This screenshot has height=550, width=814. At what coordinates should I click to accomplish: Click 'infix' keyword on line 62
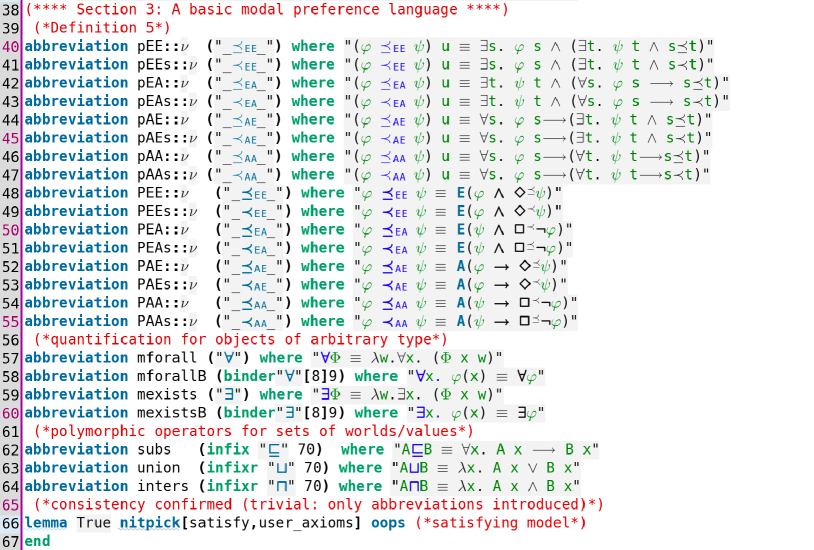pyautogui.click(x=228, y=449)
